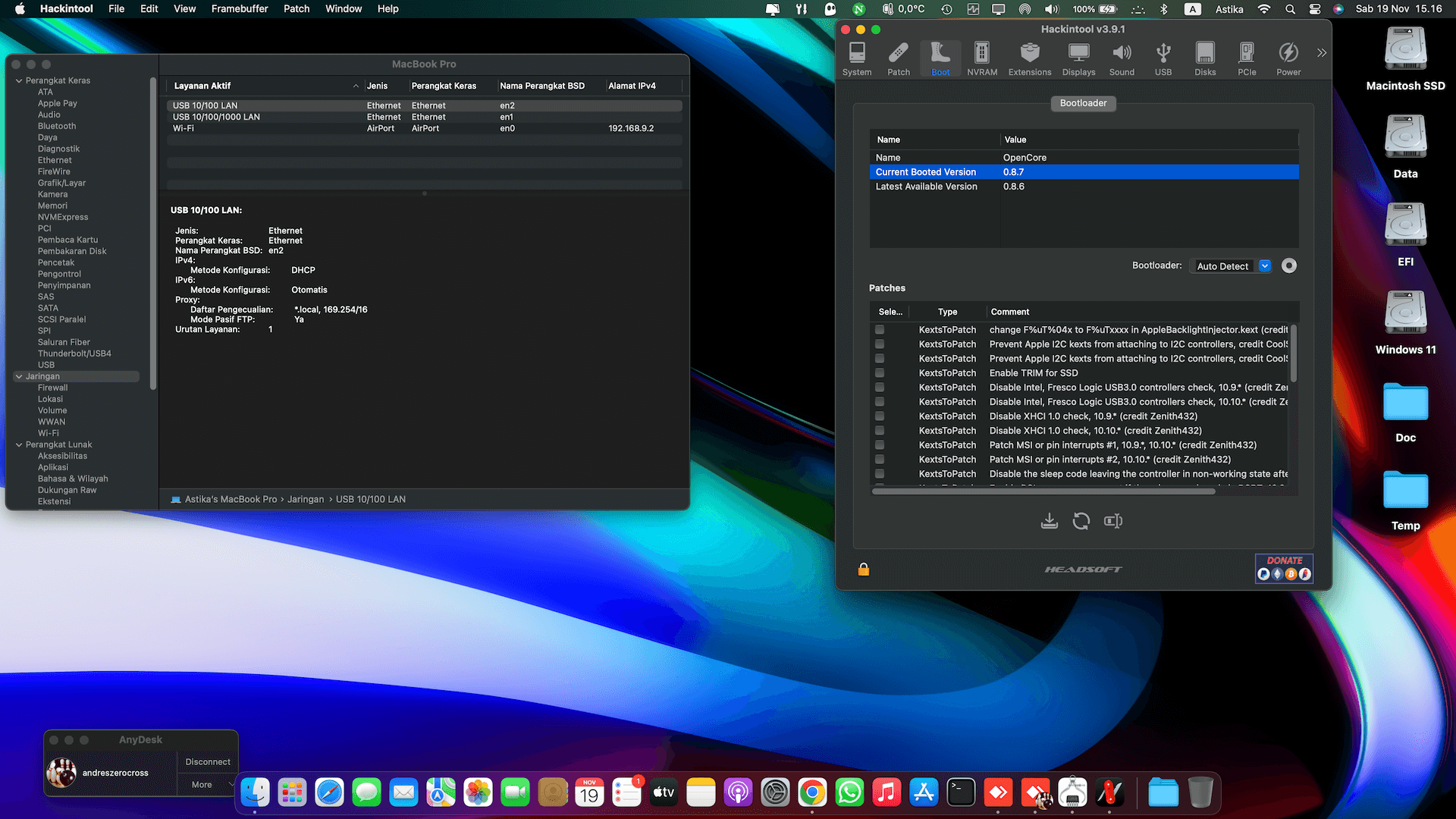
Task: Click the Bluetooth icon in menu bar
Action: pos(1164,9)
